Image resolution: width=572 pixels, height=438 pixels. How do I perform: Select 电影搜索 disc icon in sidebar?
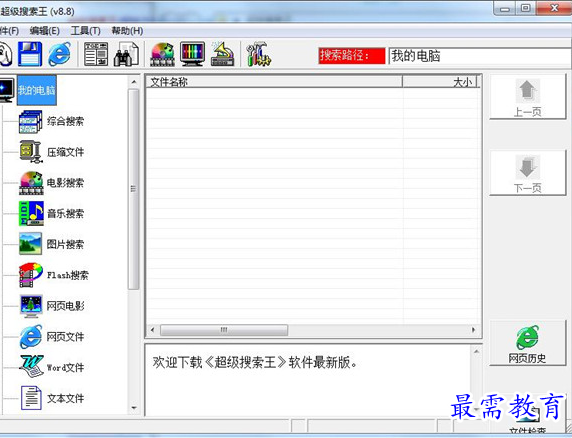click(31, 183)
